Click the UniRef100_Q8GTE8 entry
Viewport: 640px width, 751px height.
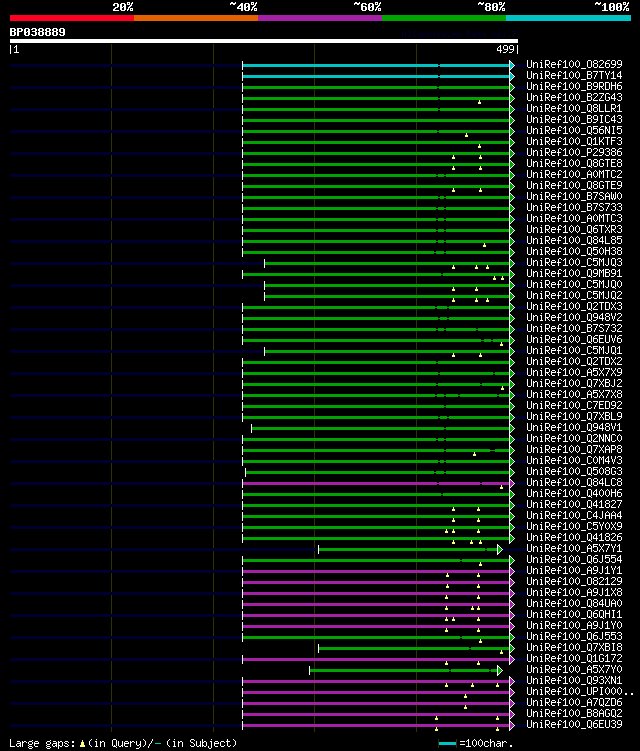pyautogui.click(x=574, y=163)
